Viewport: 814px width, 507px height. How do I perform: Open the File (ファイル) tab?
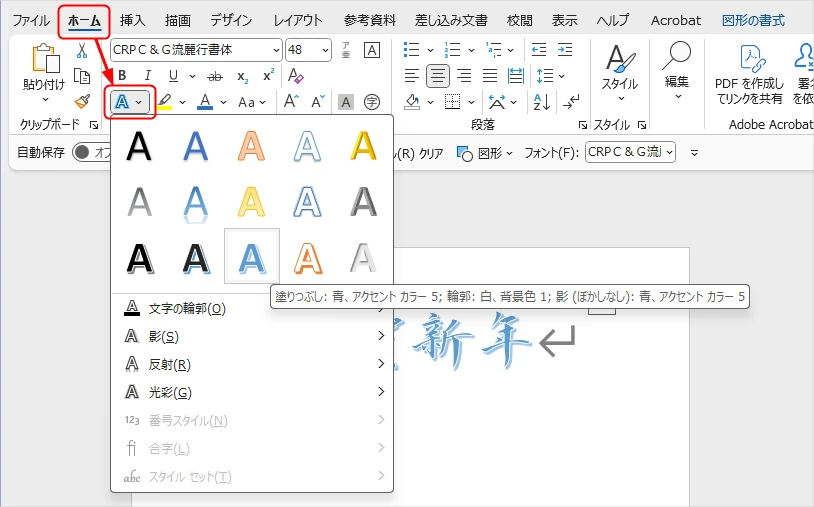(x=31, y=21)
